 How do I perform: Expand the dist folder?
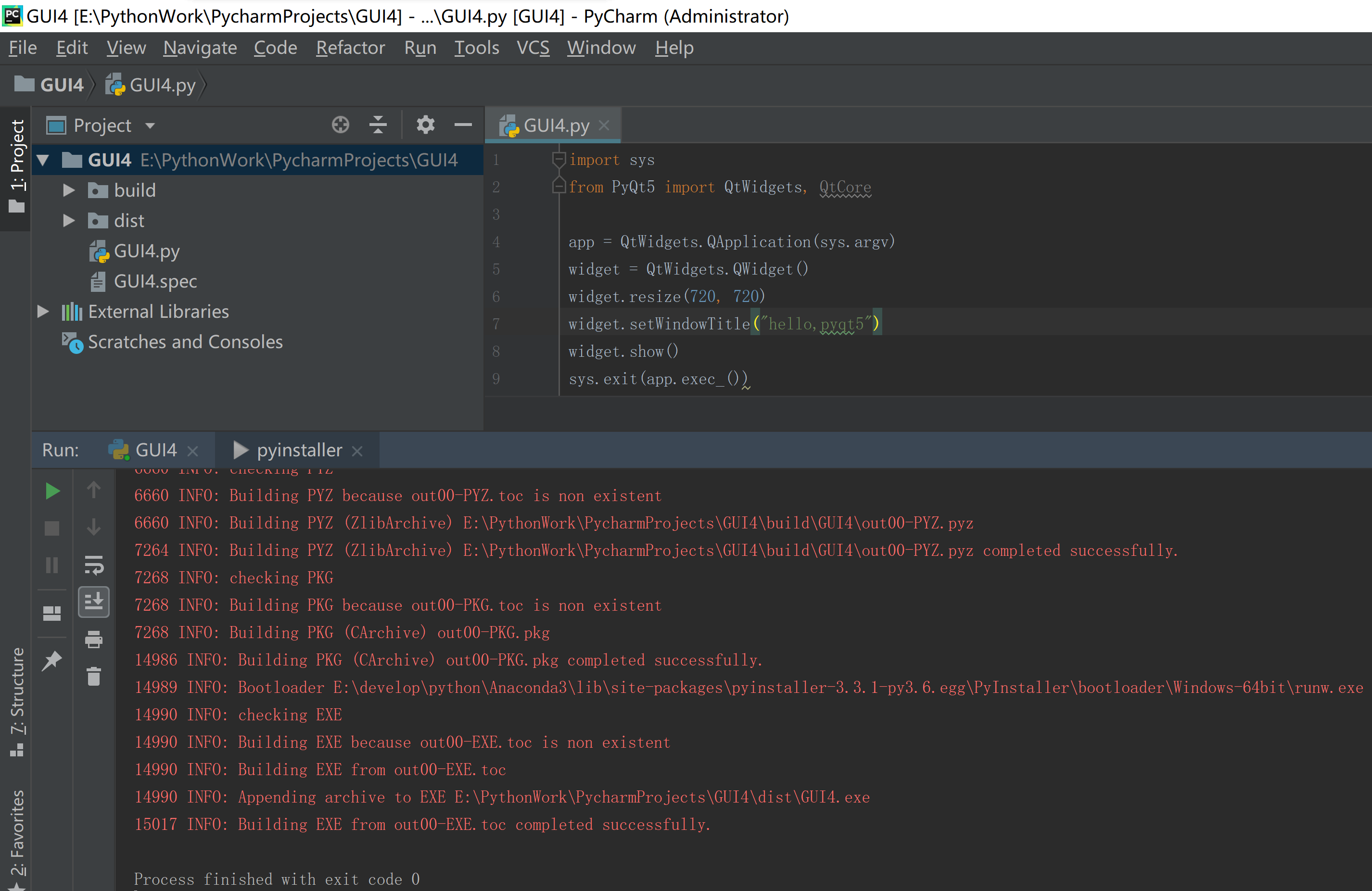tap(69, 221)
